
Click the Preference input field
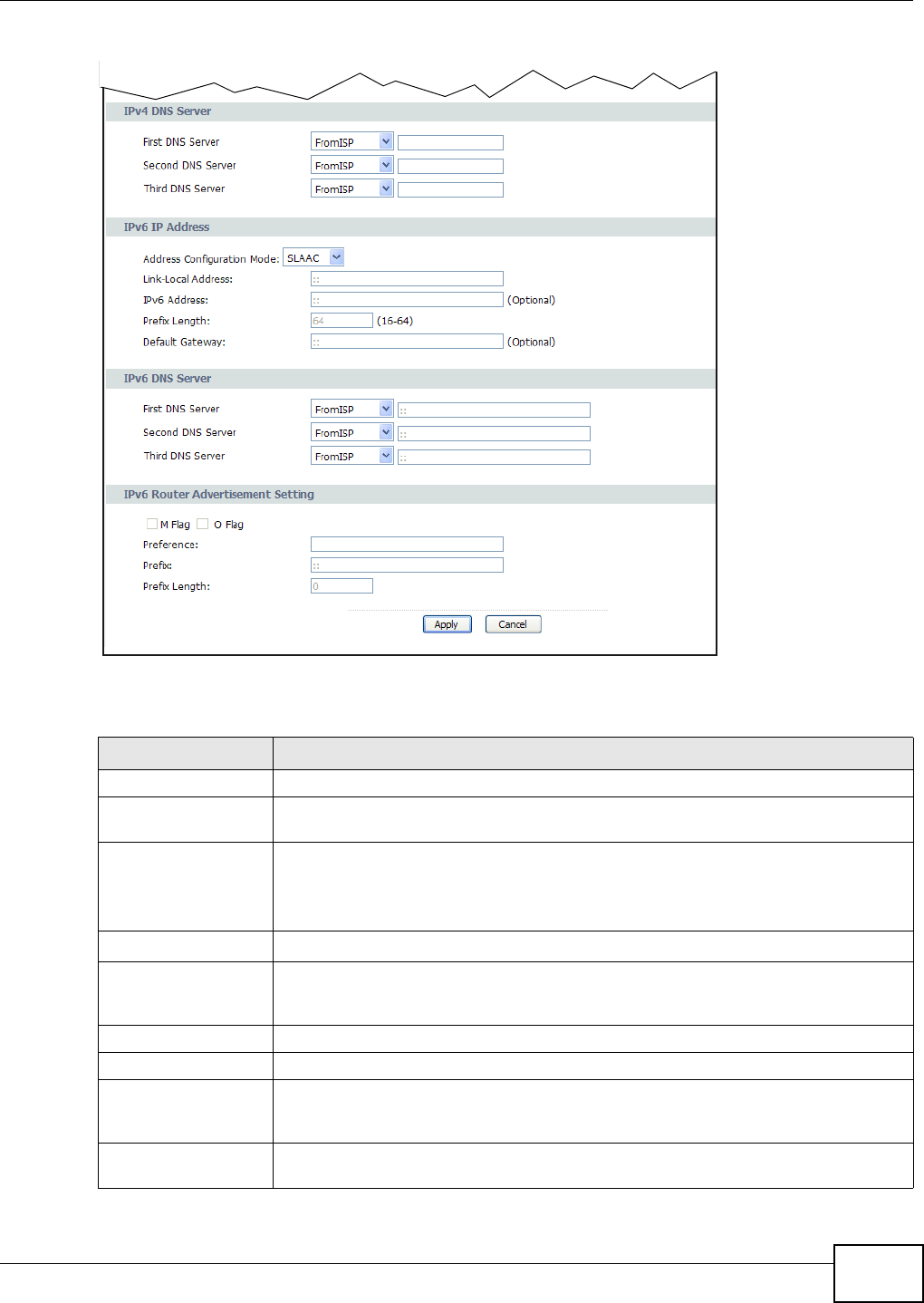(x=407, y=545)
